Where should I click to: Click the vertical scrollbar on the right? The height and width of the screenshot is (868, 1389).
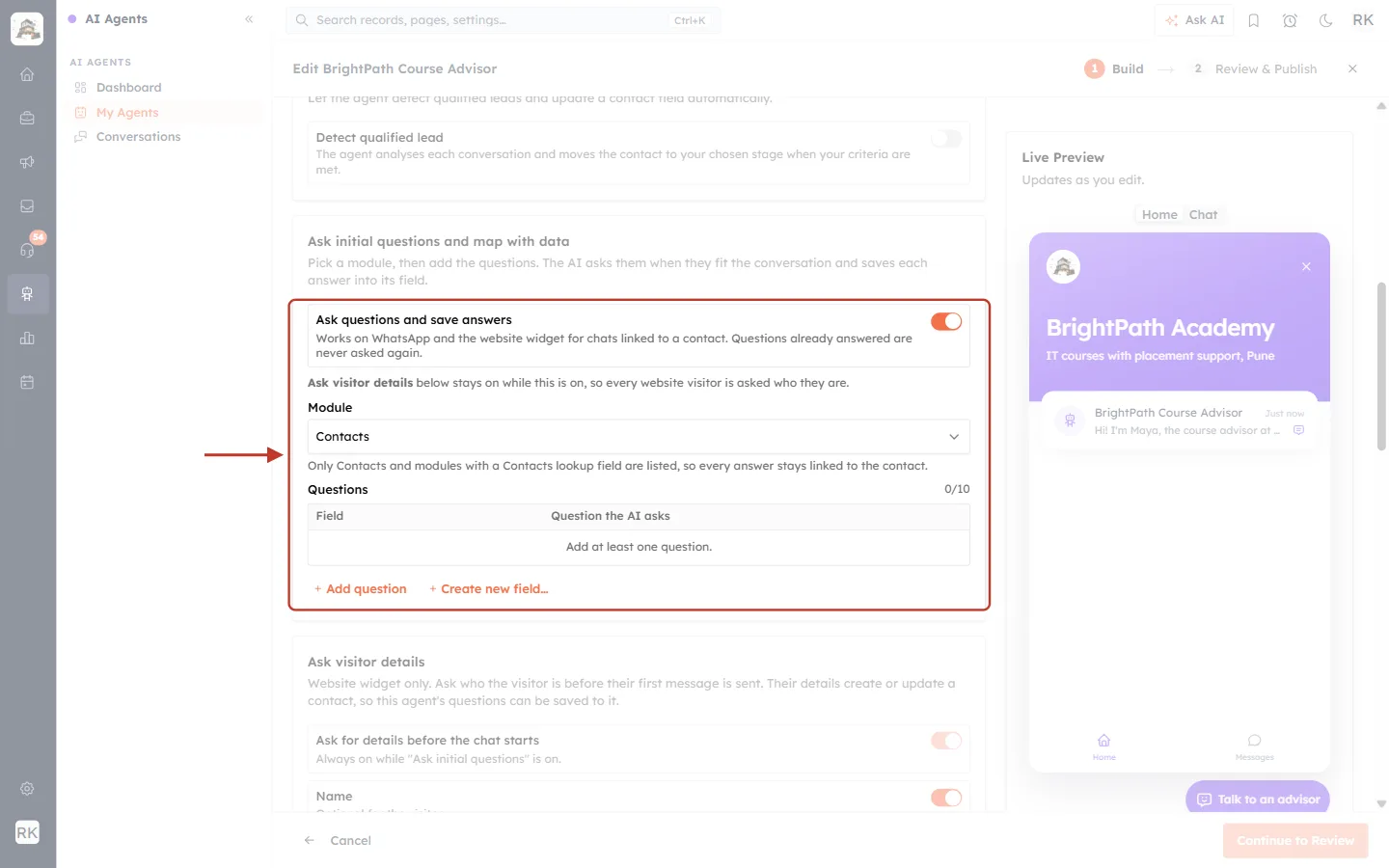[x=1381, y=366]
